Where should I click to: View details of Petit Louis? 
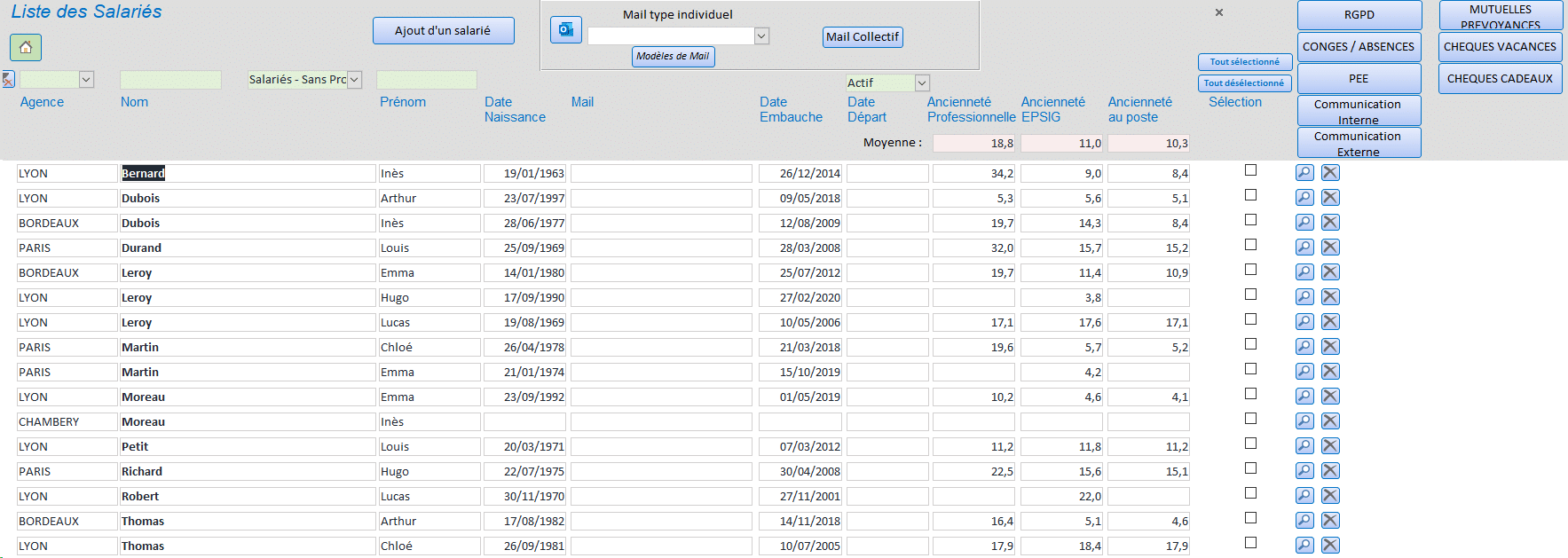point(1304,446)
